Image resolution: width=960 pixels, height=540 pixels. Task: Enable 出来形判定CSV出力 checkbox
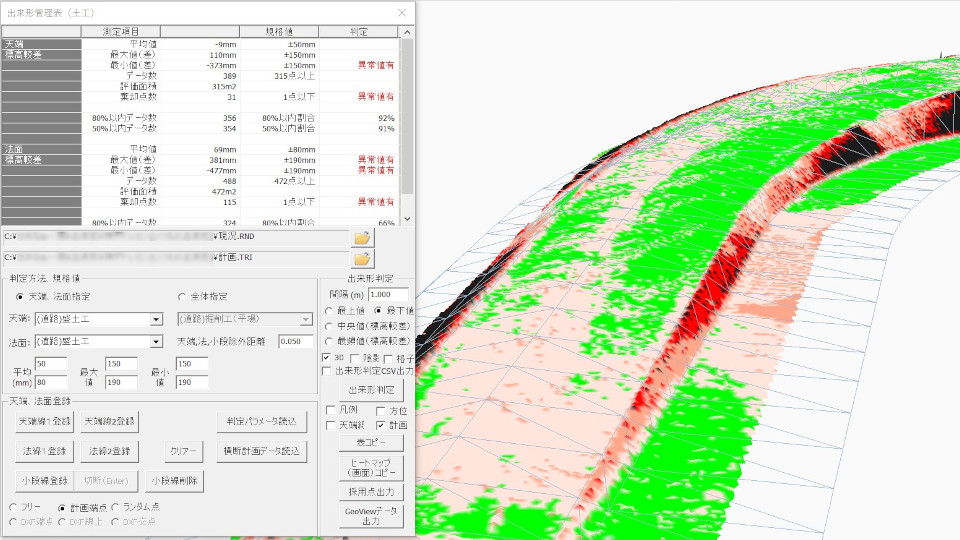tap(327, 371)
